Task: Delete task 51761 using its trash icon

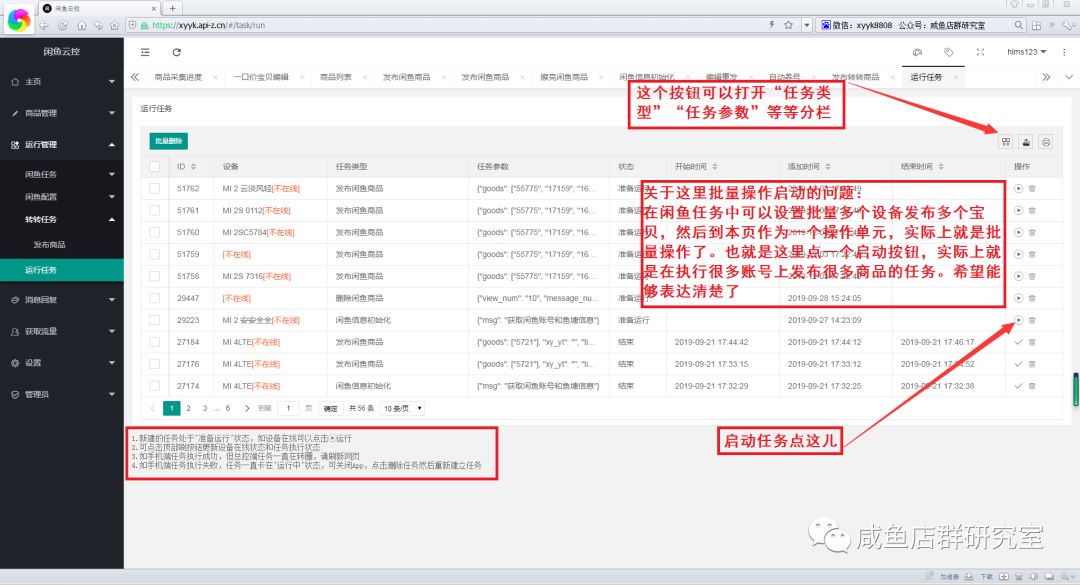Action: (x=1032, y=210)
